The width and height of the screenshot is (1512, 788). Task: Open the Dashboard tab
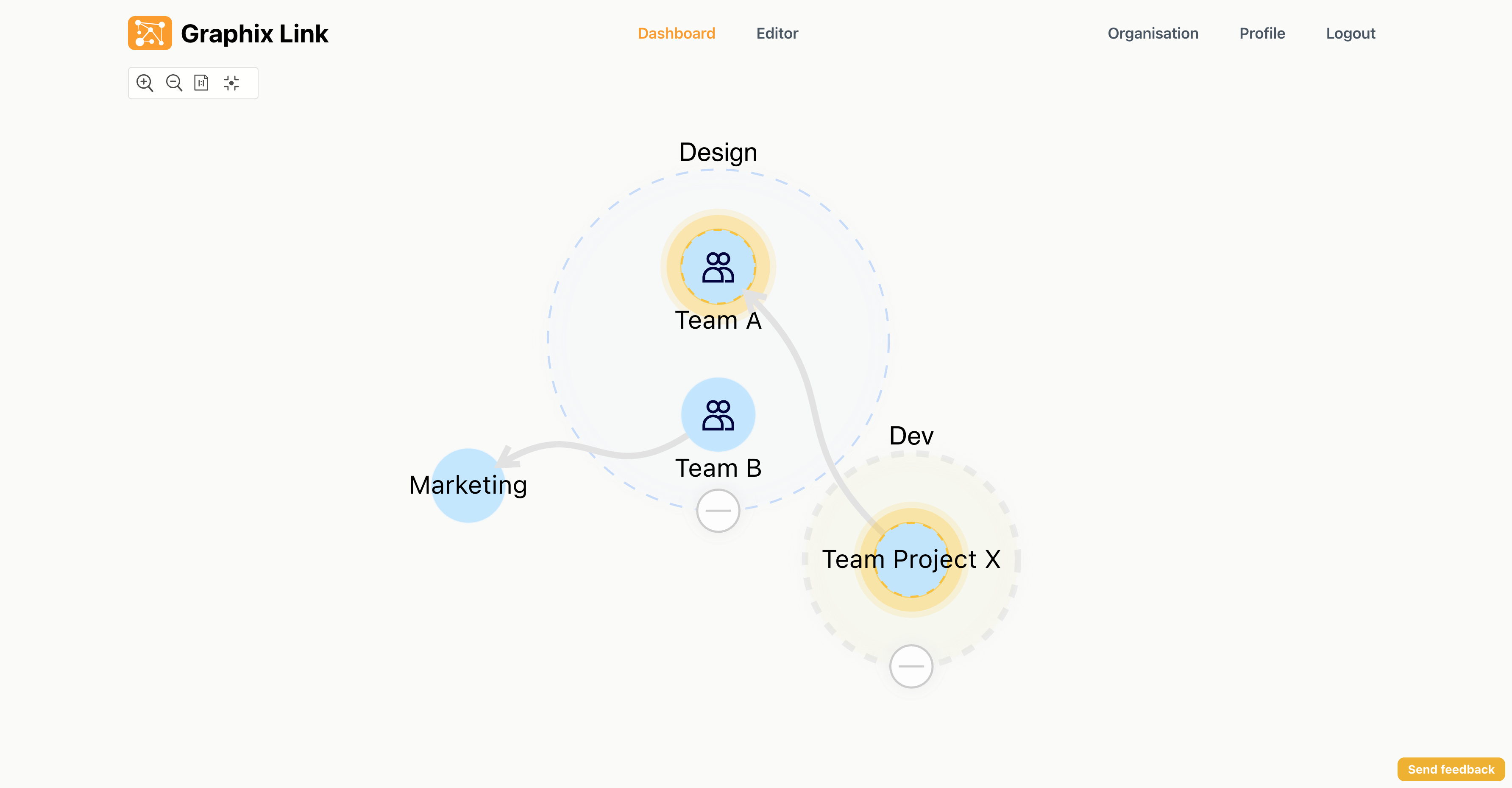click(676, 34)
